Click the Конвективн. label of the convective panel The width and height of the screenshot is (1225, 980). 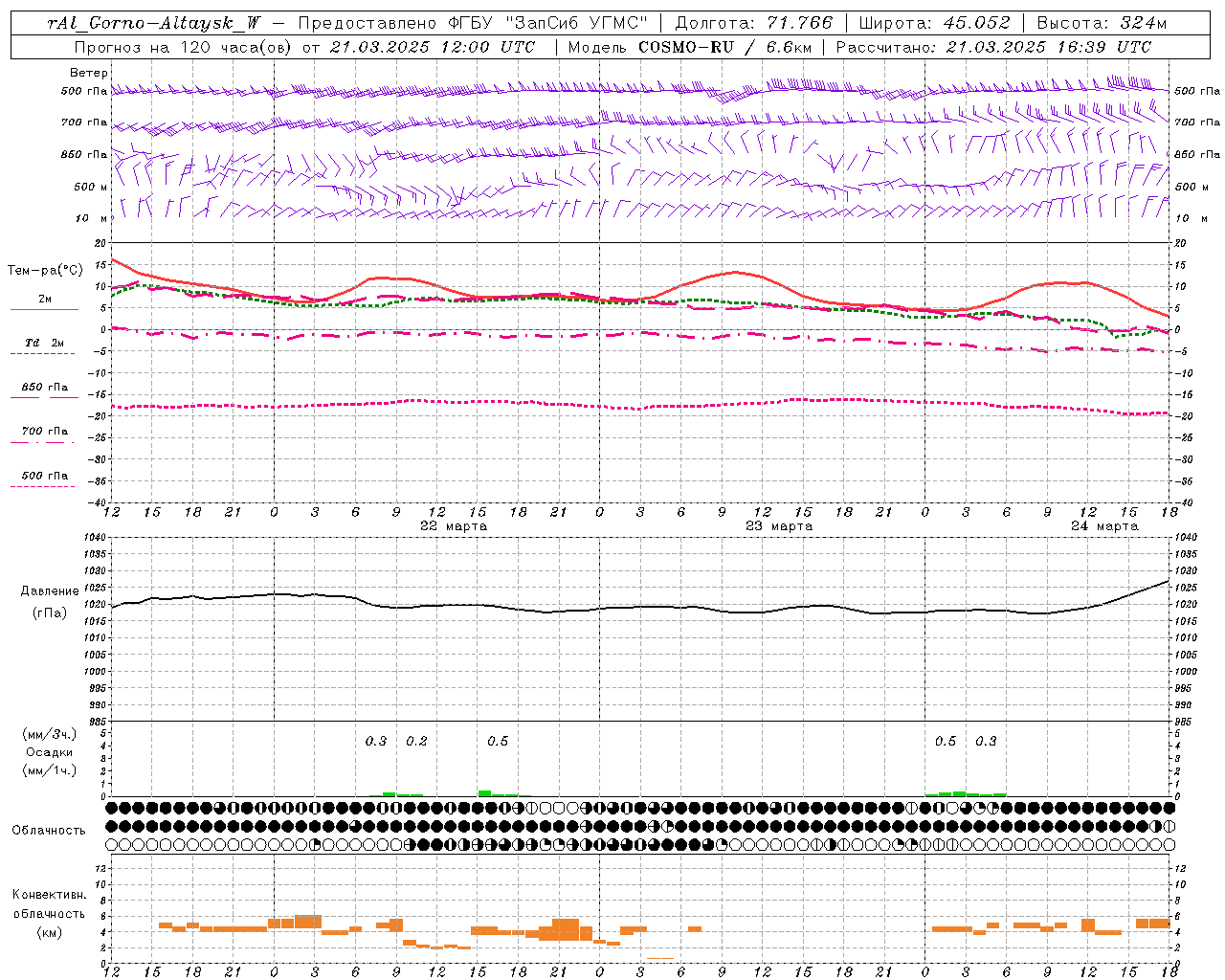click(49, 895)
